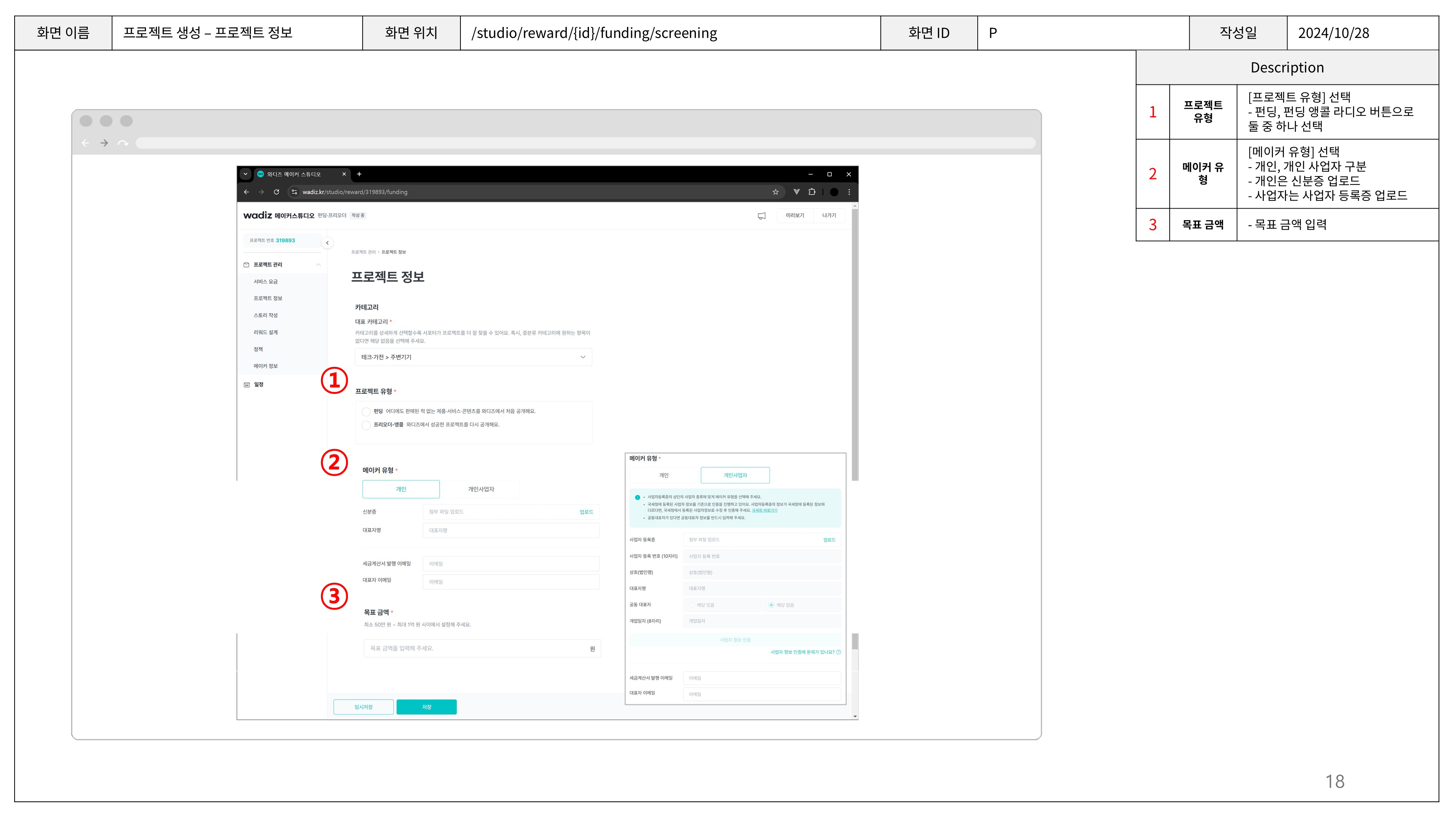
Task: Click the page's vertical scrollbar
Action: (x=855, y=345)
